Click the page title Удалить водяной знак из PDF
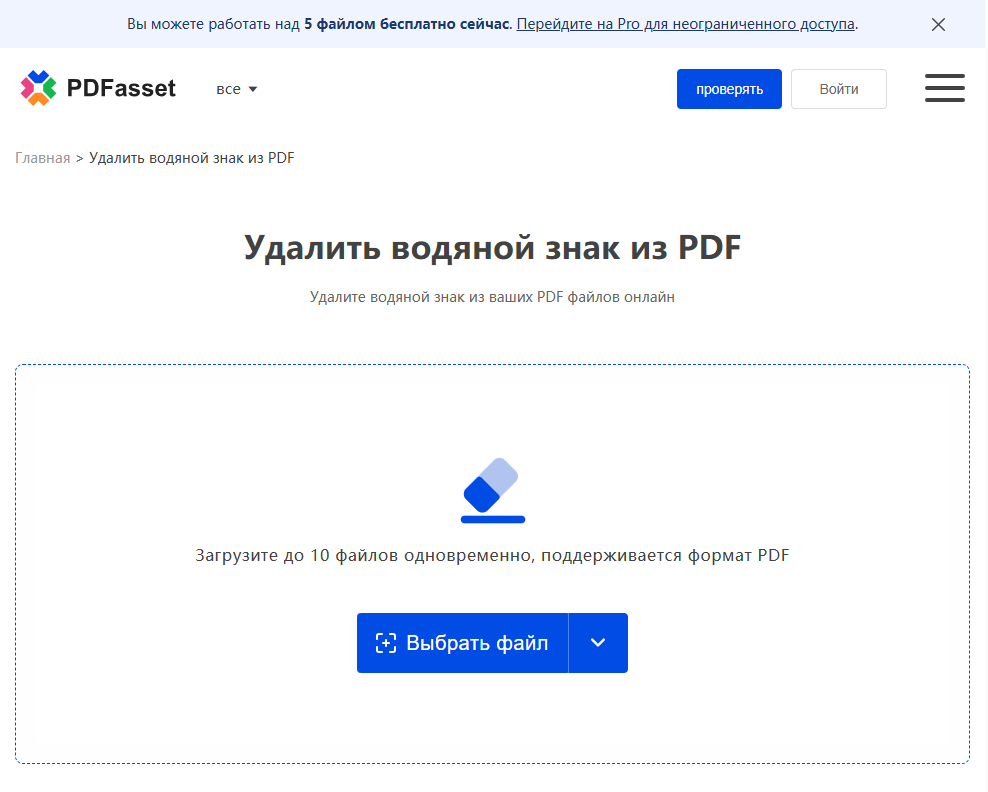988x792 pixels. (x=493, y=246)
